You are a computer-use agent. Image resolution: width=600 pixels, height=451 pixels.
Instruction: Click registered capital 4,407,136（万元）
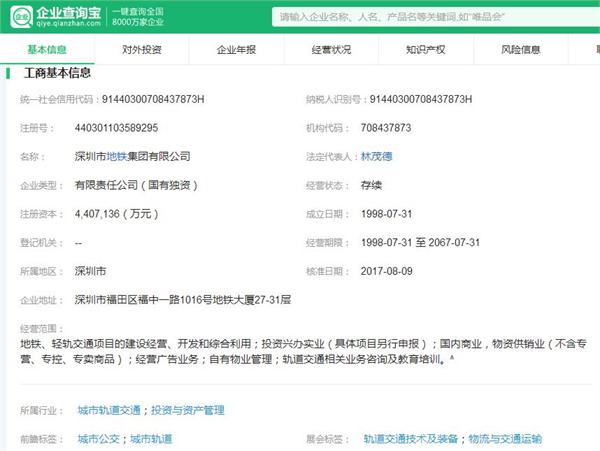[x=117, y=214]
